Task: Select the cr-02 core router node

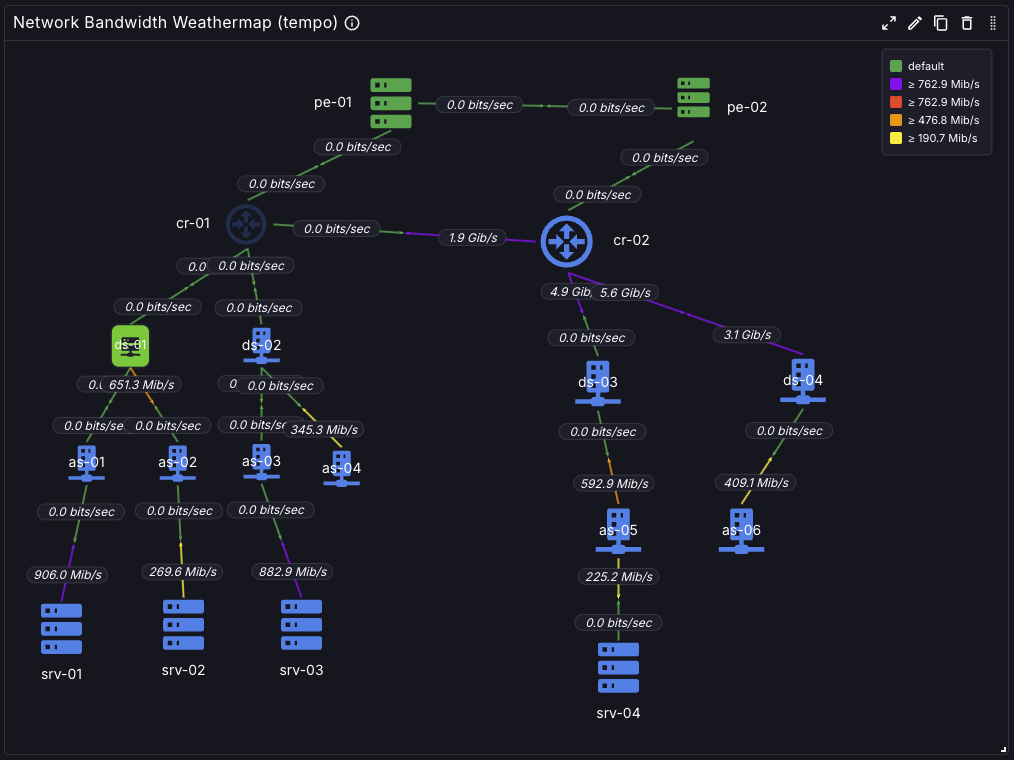Action: (x=566, y=241)
